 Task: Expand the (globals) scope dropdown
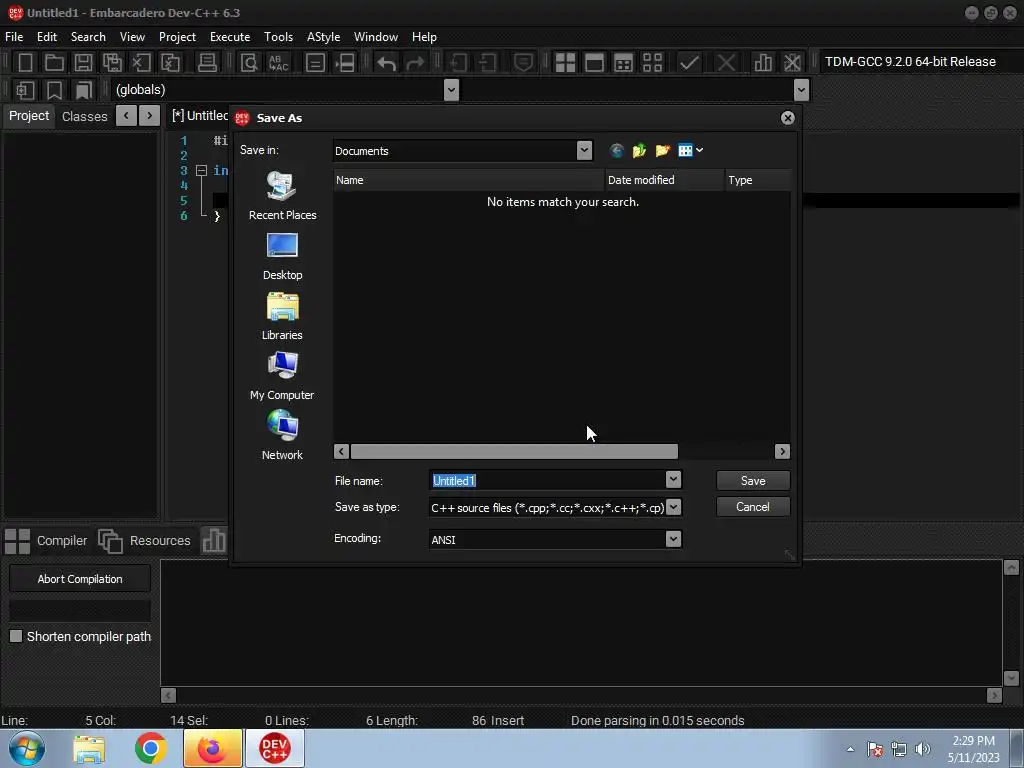pos(451,90)
